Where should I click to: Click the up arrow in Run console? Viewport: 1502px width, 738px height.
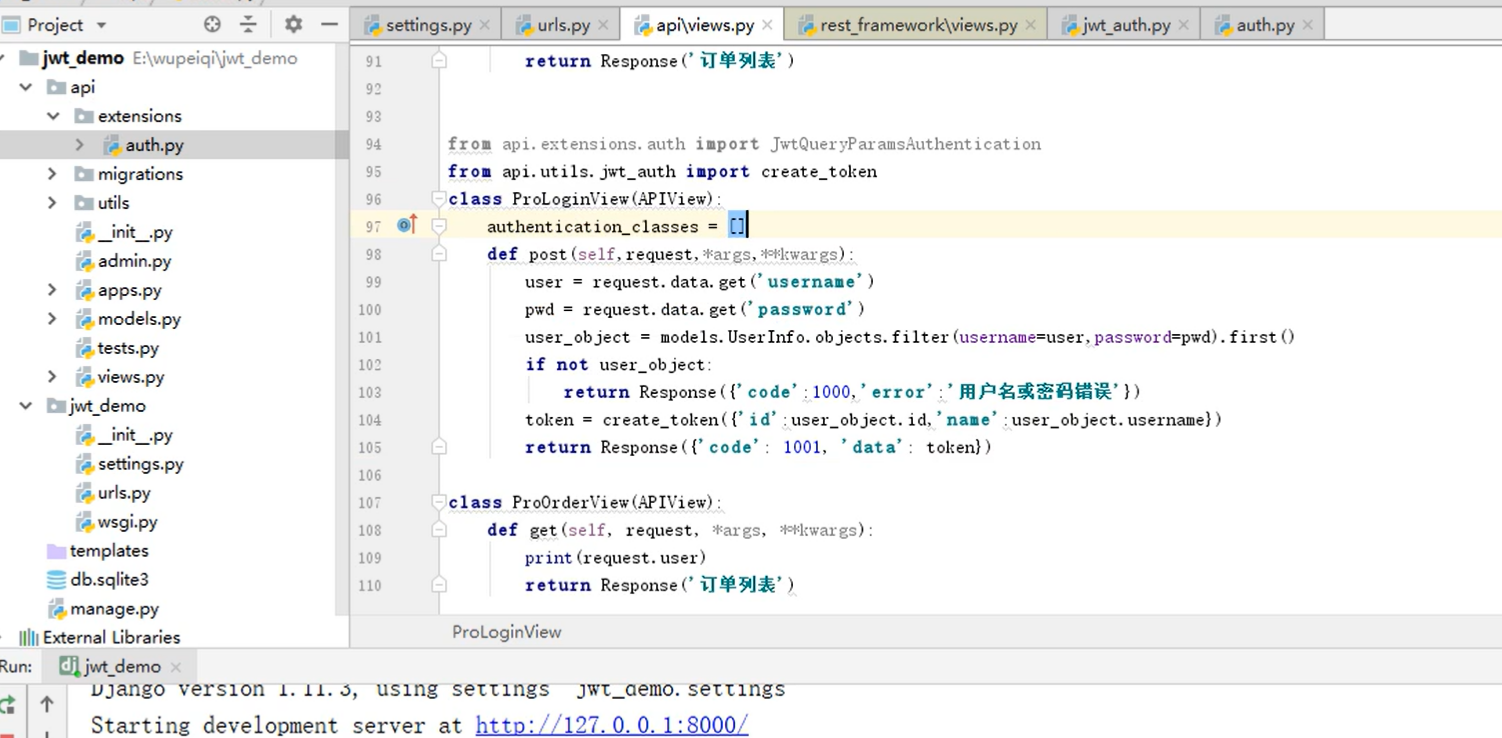pyautogui.click(x=47, y=704)
